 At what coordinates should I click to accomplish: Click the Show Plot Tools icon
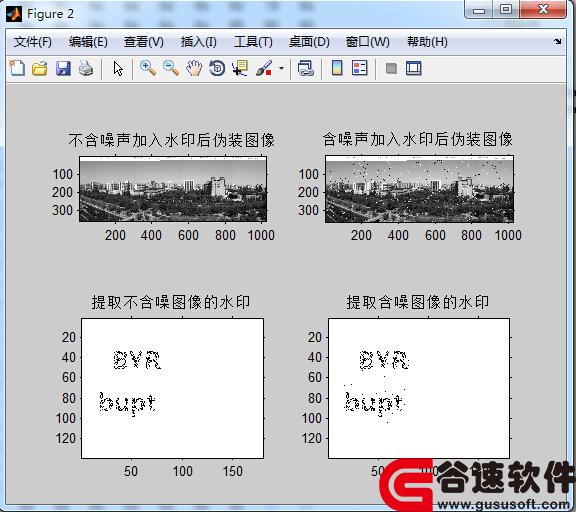(x=414, y=68)
